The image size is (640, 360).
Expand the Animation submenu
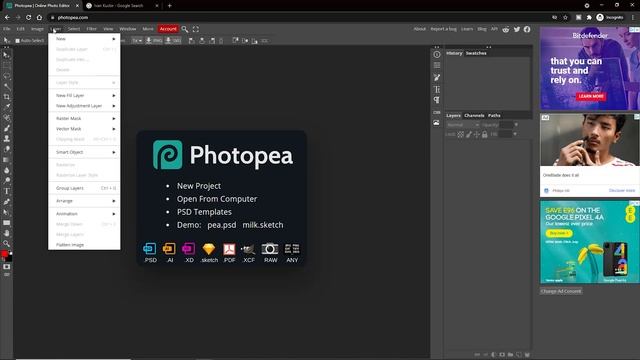pos(84,213)
